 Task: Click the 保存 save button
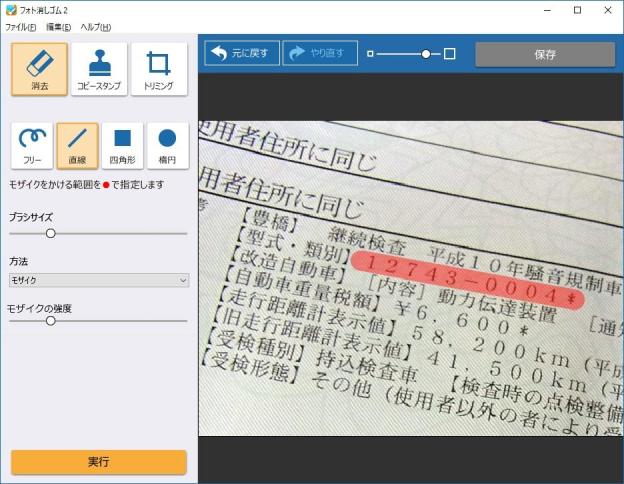tap(545, 55)
